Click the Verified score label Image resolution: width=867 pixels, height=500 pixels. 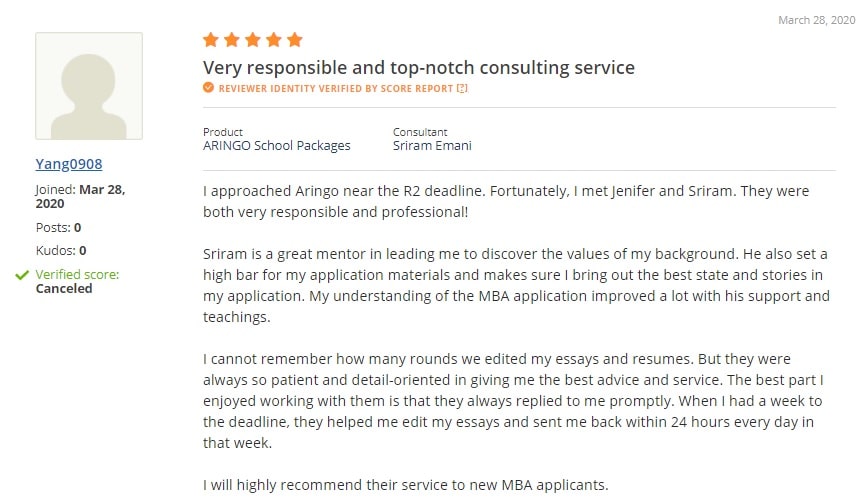coord(77,274)
